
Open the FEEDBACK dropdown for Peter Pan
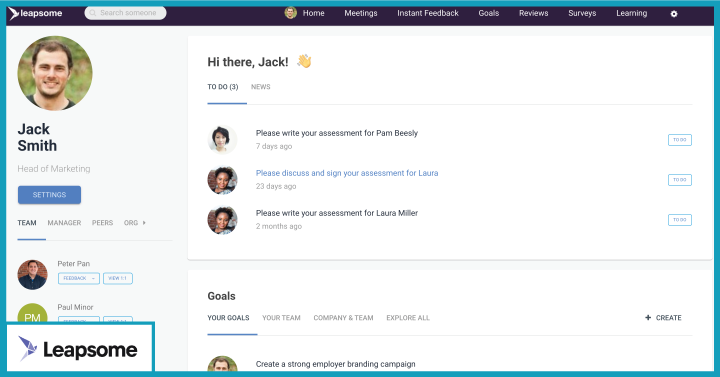[x=79, y=278]
